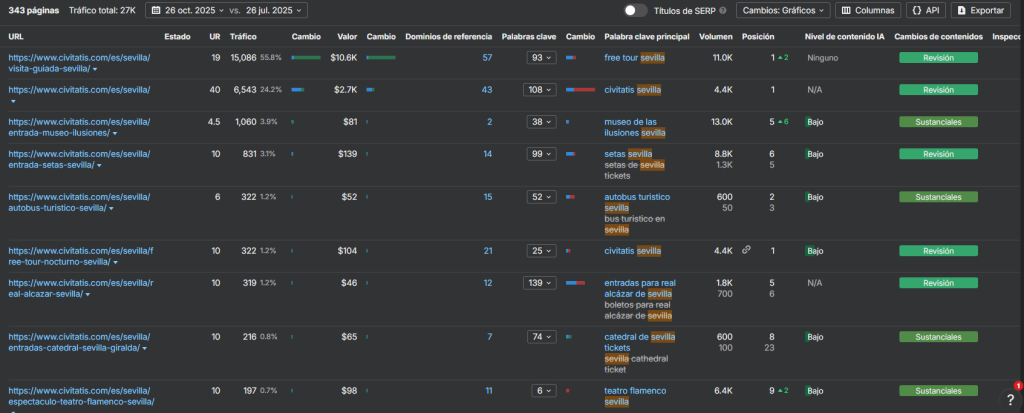
Task: Expand the 93 keywords dropdown in first row
Action: [540, 58]
